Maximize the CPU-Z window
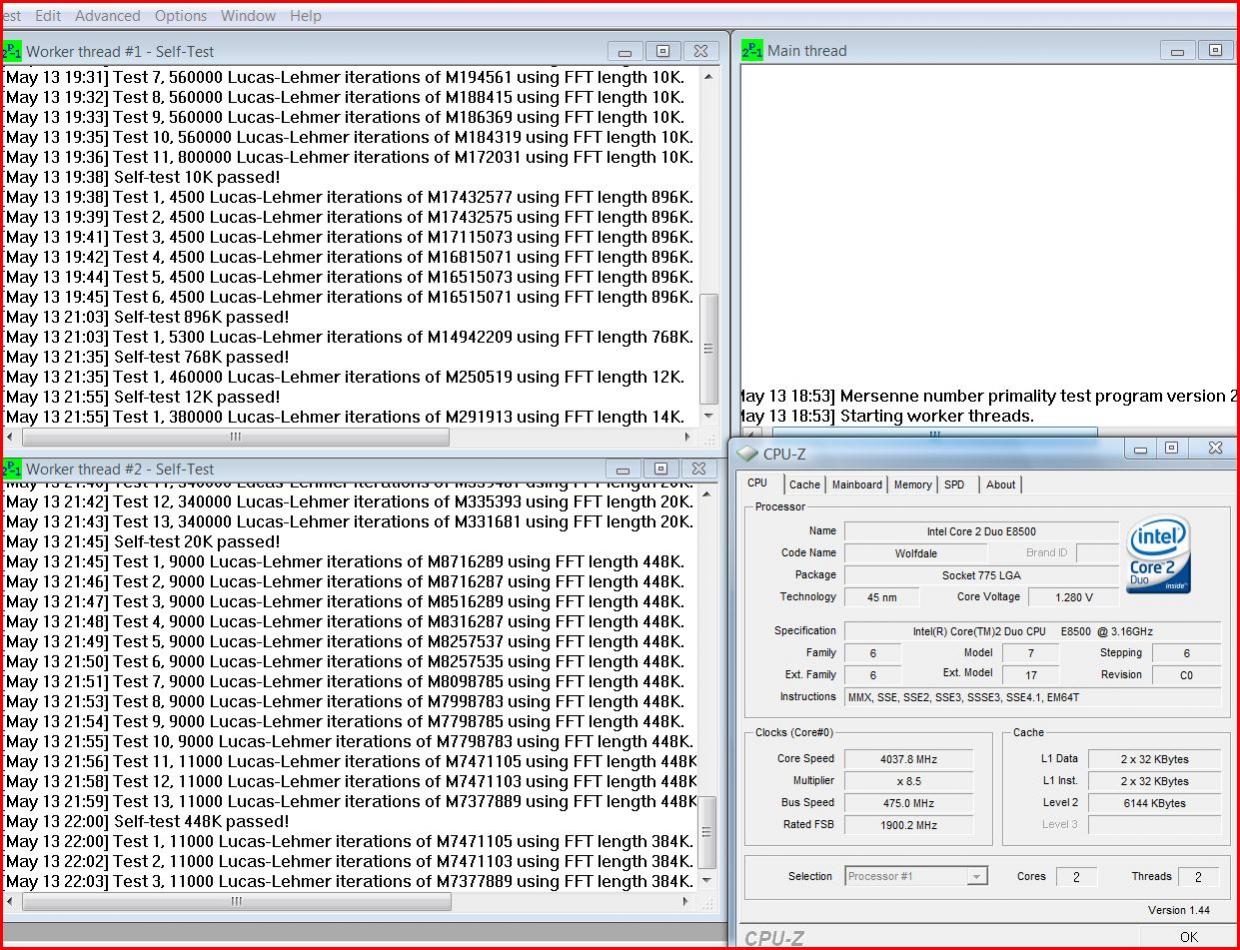Image resolution: width=1240 pixels, height=950 pixels. (1172, 449)
